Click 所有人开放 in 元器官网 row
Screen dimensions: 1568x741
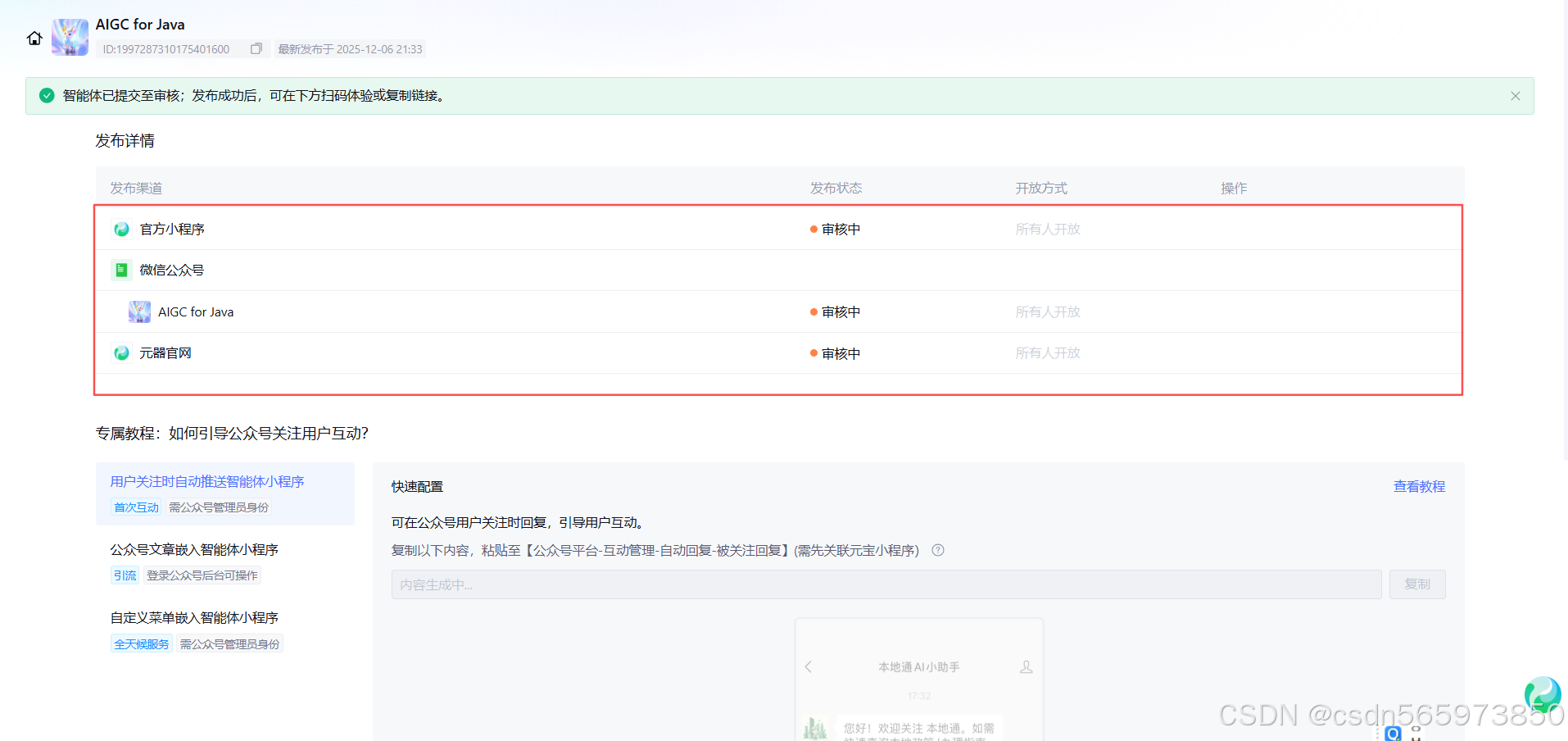(x=1048, y=353)
